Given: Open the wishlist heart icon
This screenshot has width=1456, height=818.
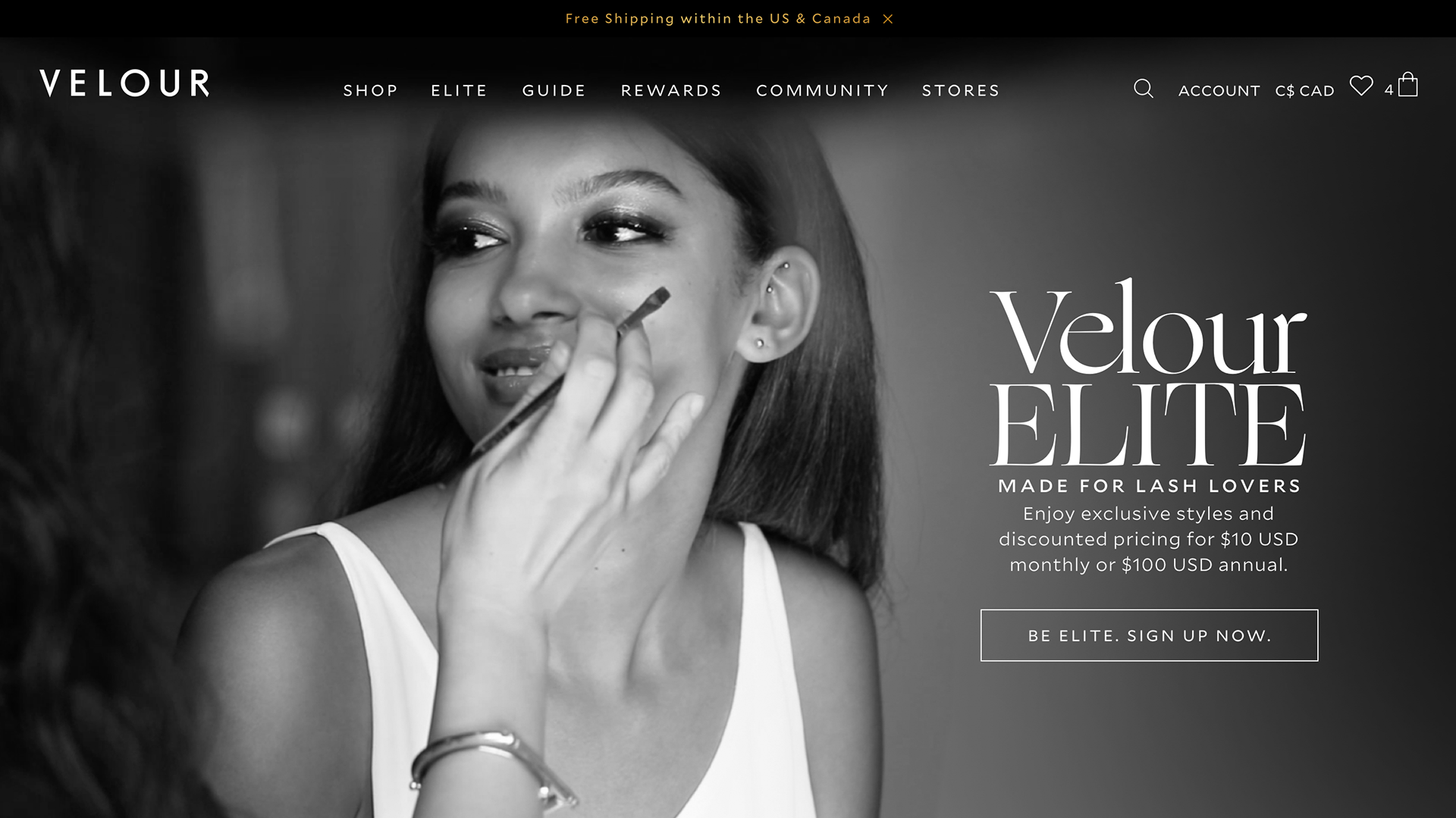Looking at the screenshot, I should (x=1361, y=86).
